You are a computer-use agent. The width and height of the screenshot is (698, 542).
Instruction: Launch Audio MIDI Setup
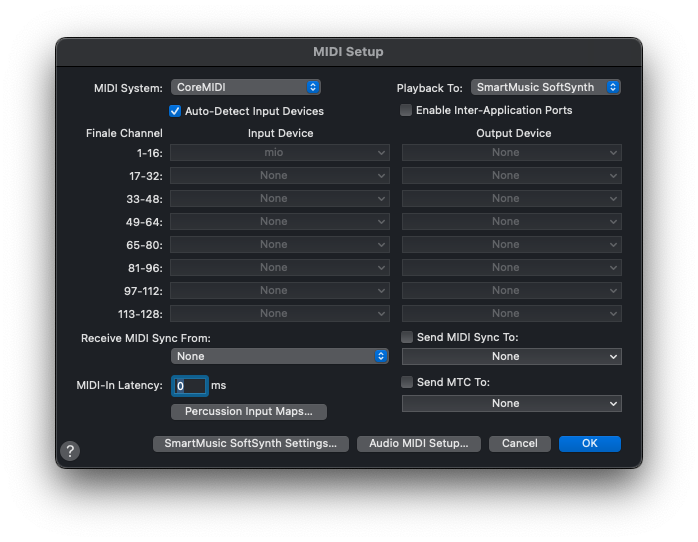click(419, 443)
